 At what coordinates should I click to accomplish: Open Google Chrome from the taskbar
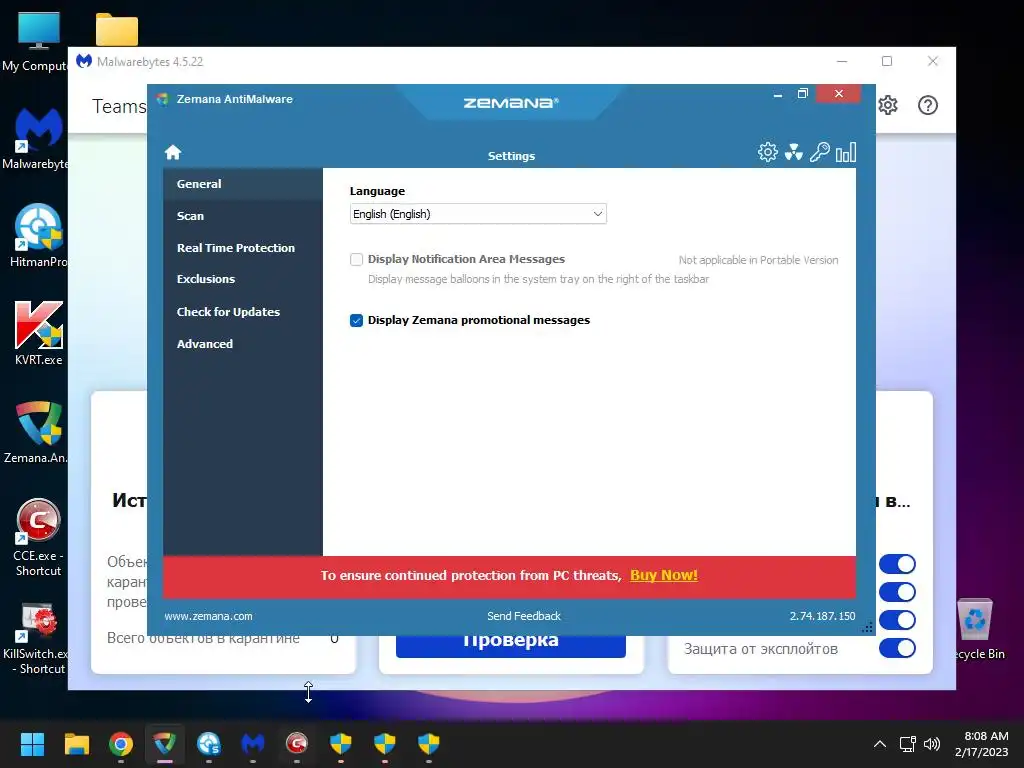click(121, 744)
